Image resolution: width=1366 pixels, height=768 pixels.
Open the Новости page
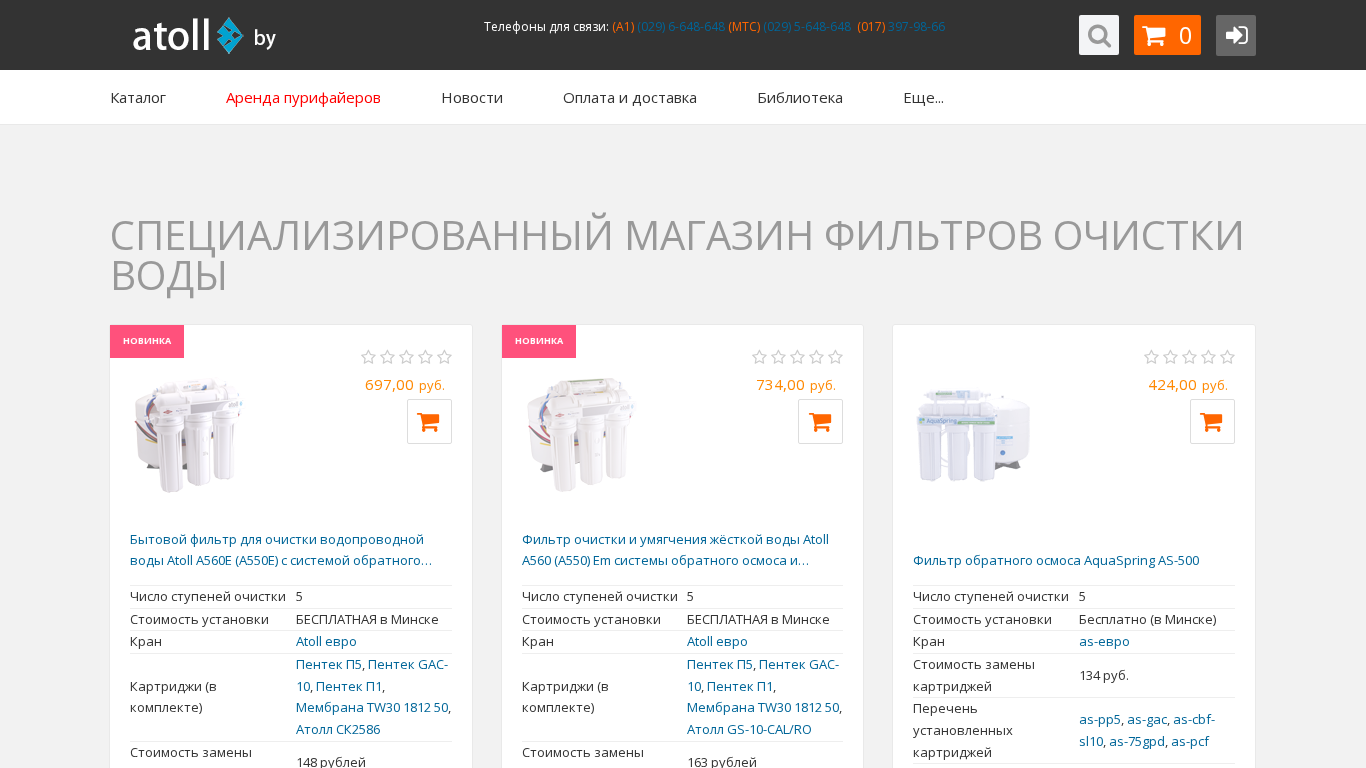(x=472, y=98)
